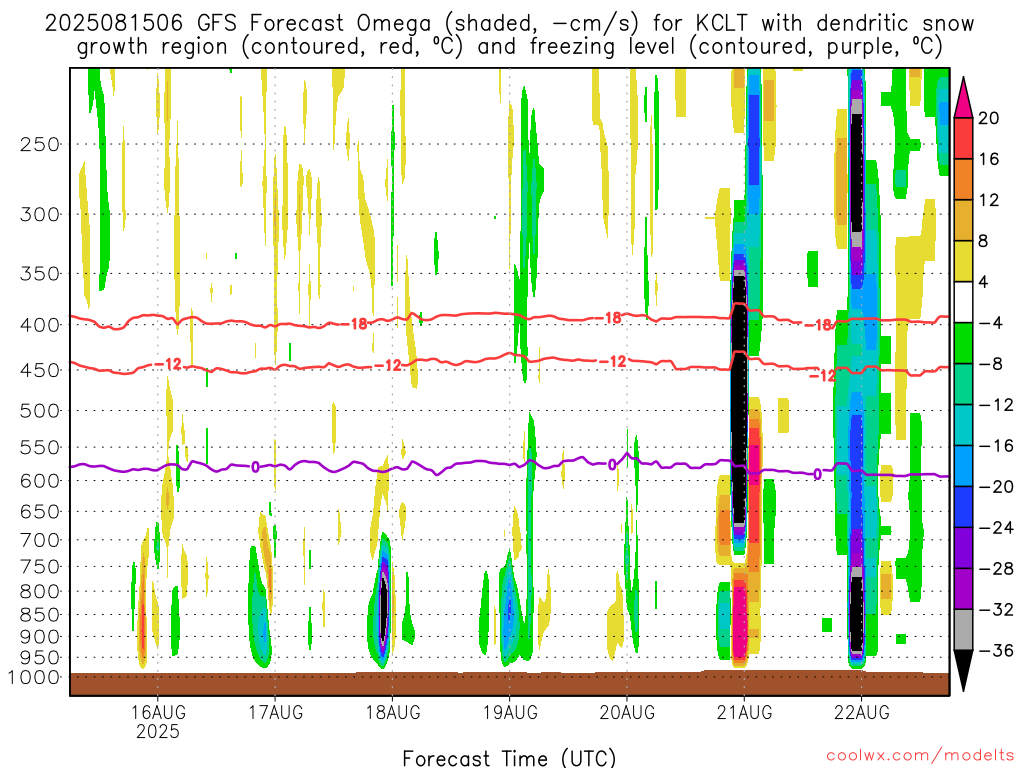
Task: Click the legend value 20
Action: click(989, 118)
